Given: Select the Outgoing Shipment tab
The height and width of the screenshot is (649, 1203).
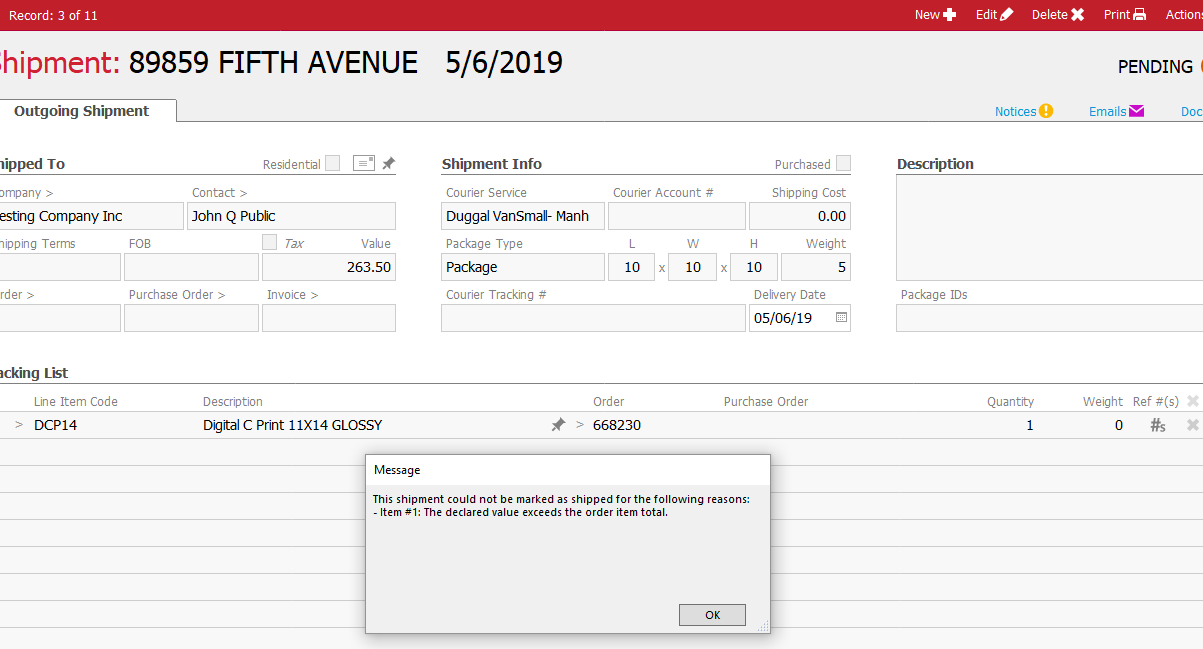Looking at the screenshot, I should [x=82, y=111].
